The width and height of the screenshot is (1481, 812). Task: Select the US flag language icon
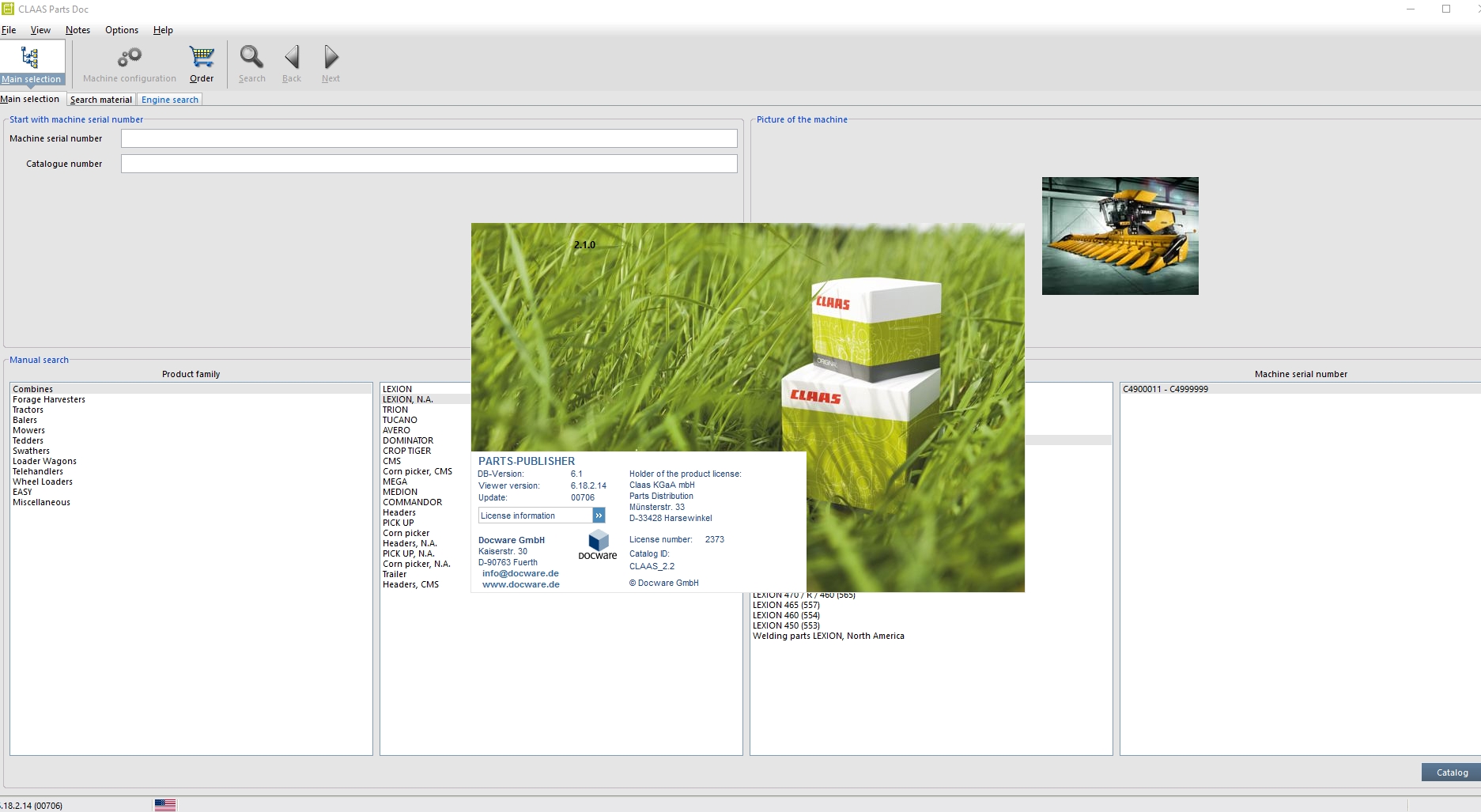(165, 805)
